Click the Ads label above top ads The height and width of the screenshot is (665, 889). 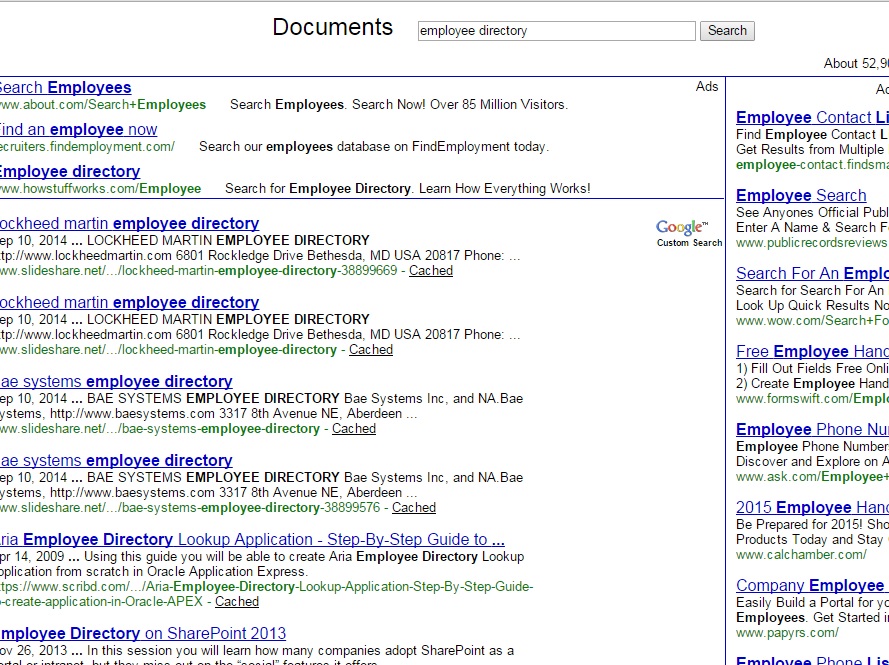click(x=706, y=86)
